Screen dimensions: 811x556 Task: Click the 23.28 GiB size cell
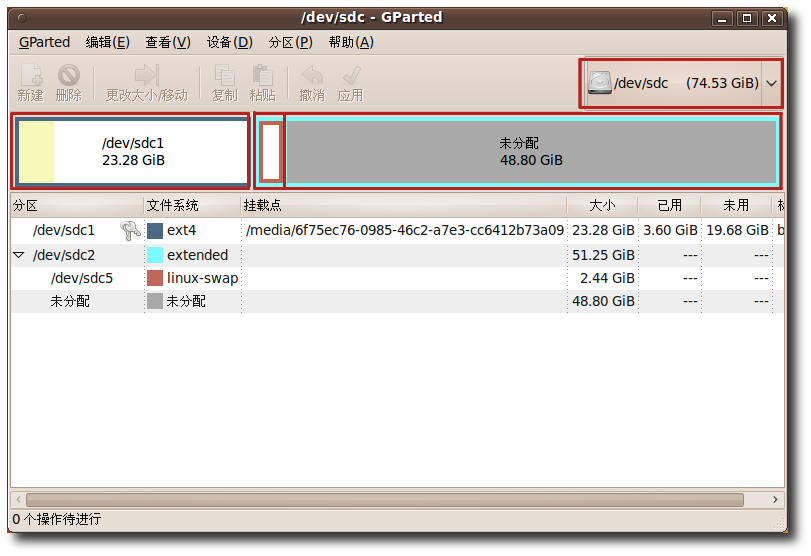603,230
